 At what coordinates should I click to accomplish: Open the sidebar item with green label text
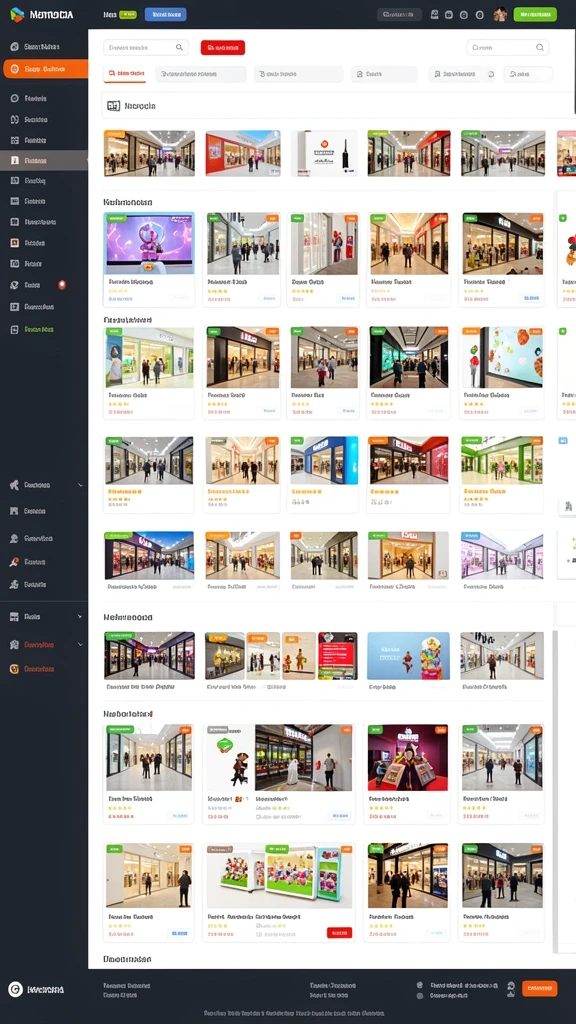click(x=39, y=330)
